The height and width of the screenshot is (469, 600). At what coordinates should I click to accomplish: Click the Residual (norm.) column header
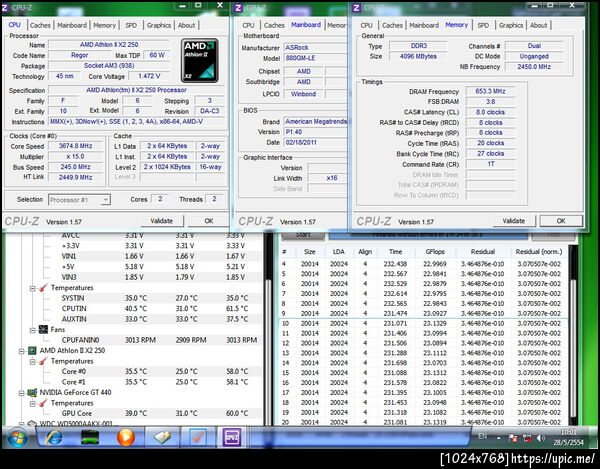[x=539, y=252]
